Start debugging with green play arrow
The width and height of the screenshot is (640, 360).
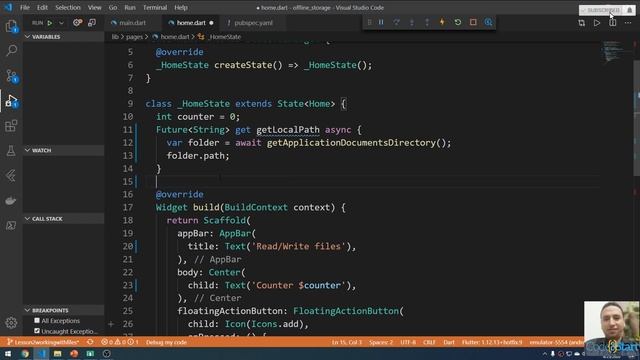click(x=50, y=23)
